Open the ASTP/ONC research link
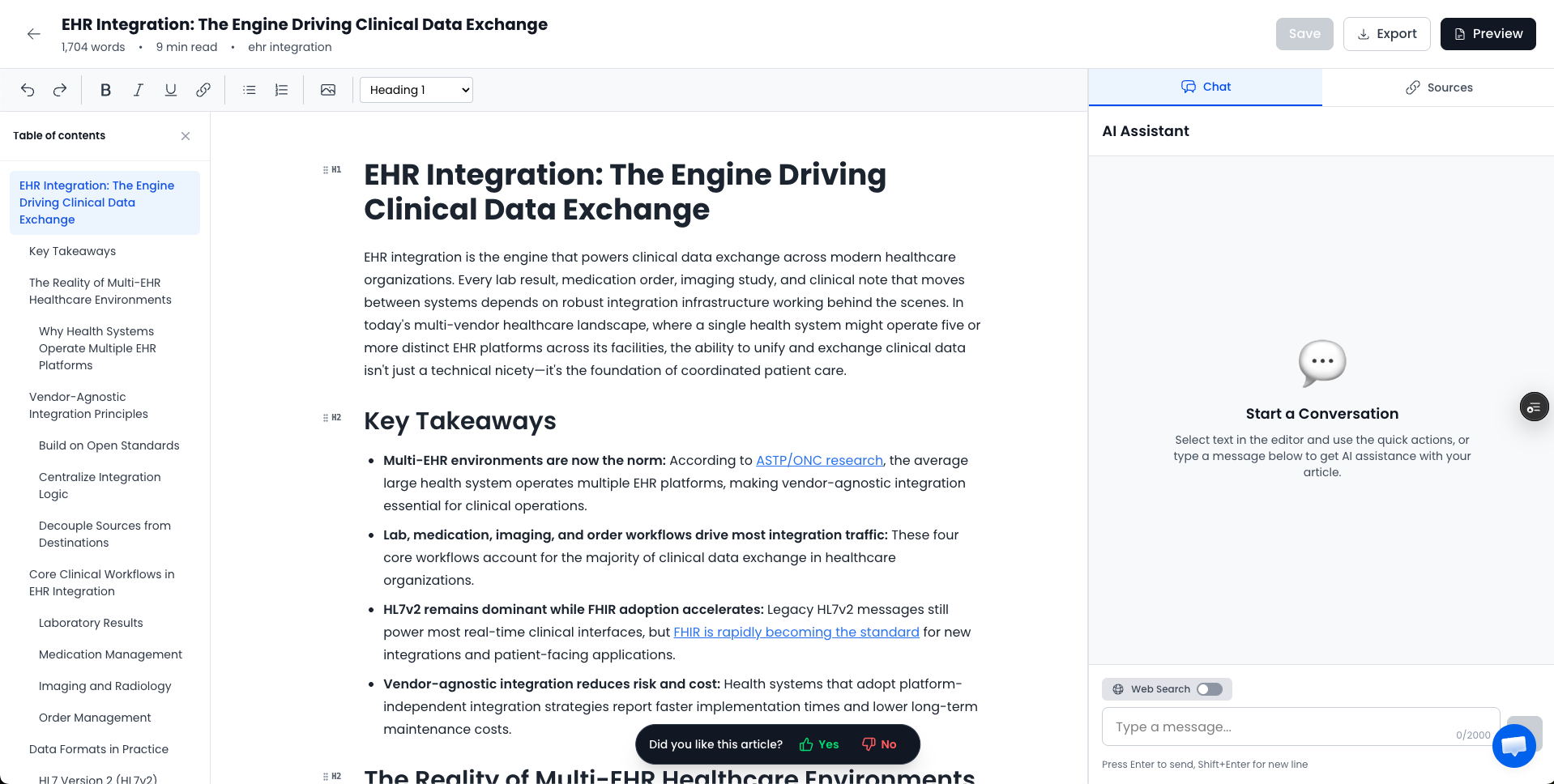This screenshot has width=1554, height=784. tap(819, 460)
